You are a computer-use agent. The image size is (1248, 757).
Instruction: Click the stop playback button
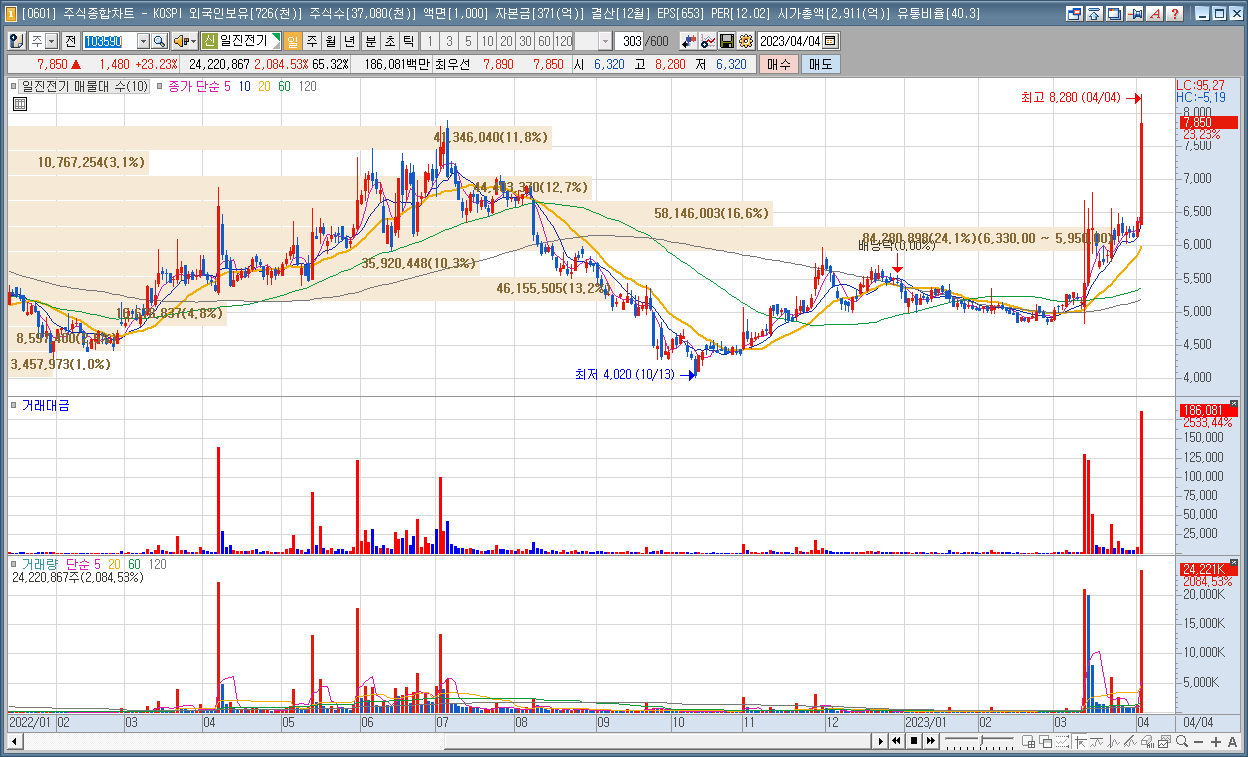pyautogui.click(x=913, y=741)
